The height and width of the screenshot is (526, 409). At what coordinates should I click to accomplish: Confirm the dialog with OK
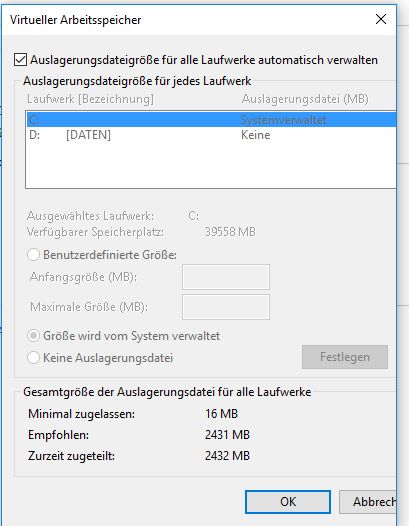coord(288,502)
